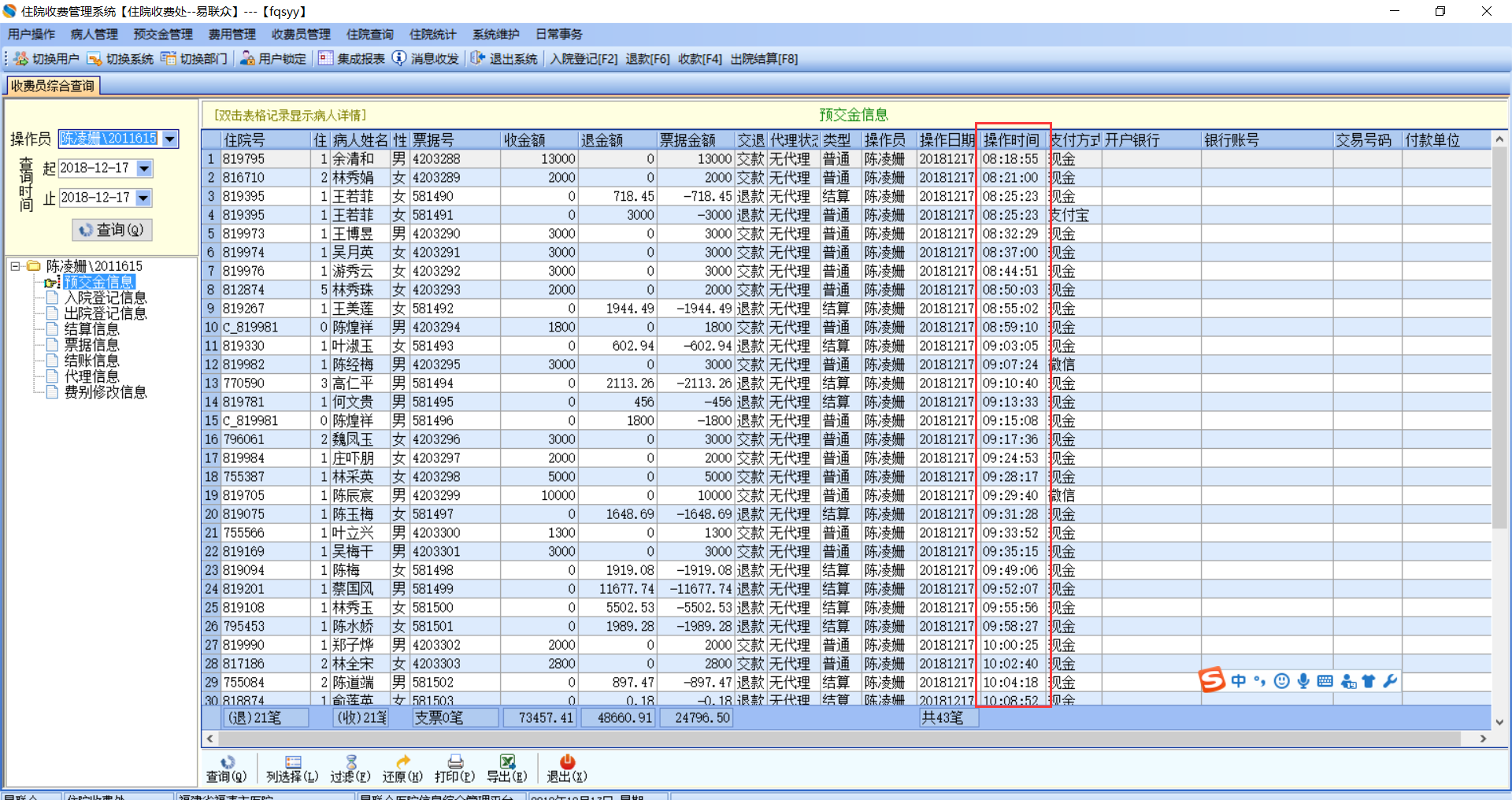Click the 用户锁定 lock user icon

click(x=247, y=59)
